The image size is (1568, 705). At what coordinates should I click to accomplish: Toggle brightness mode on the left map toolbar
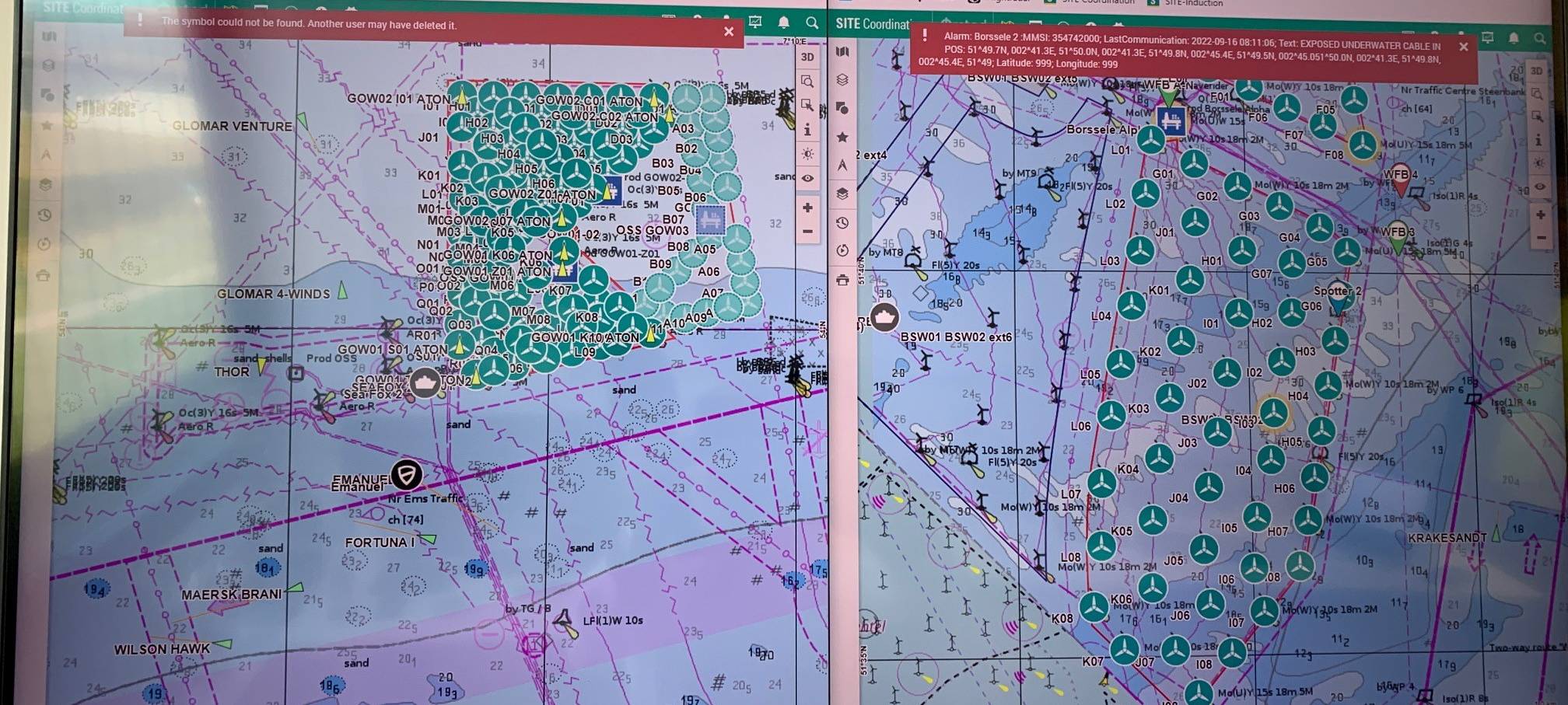click(x=807, y=154)
